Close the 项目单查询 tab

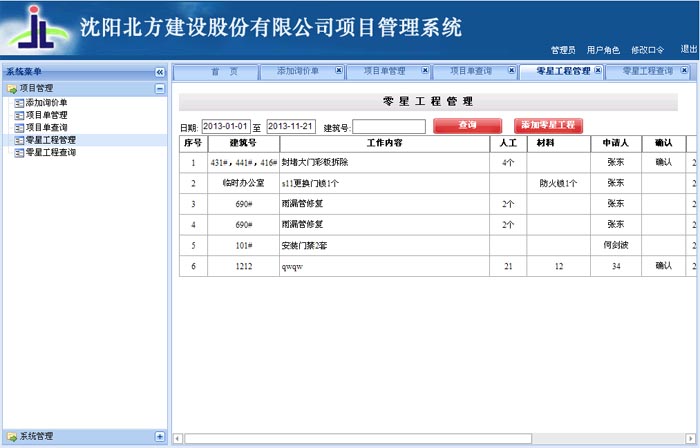512,71
